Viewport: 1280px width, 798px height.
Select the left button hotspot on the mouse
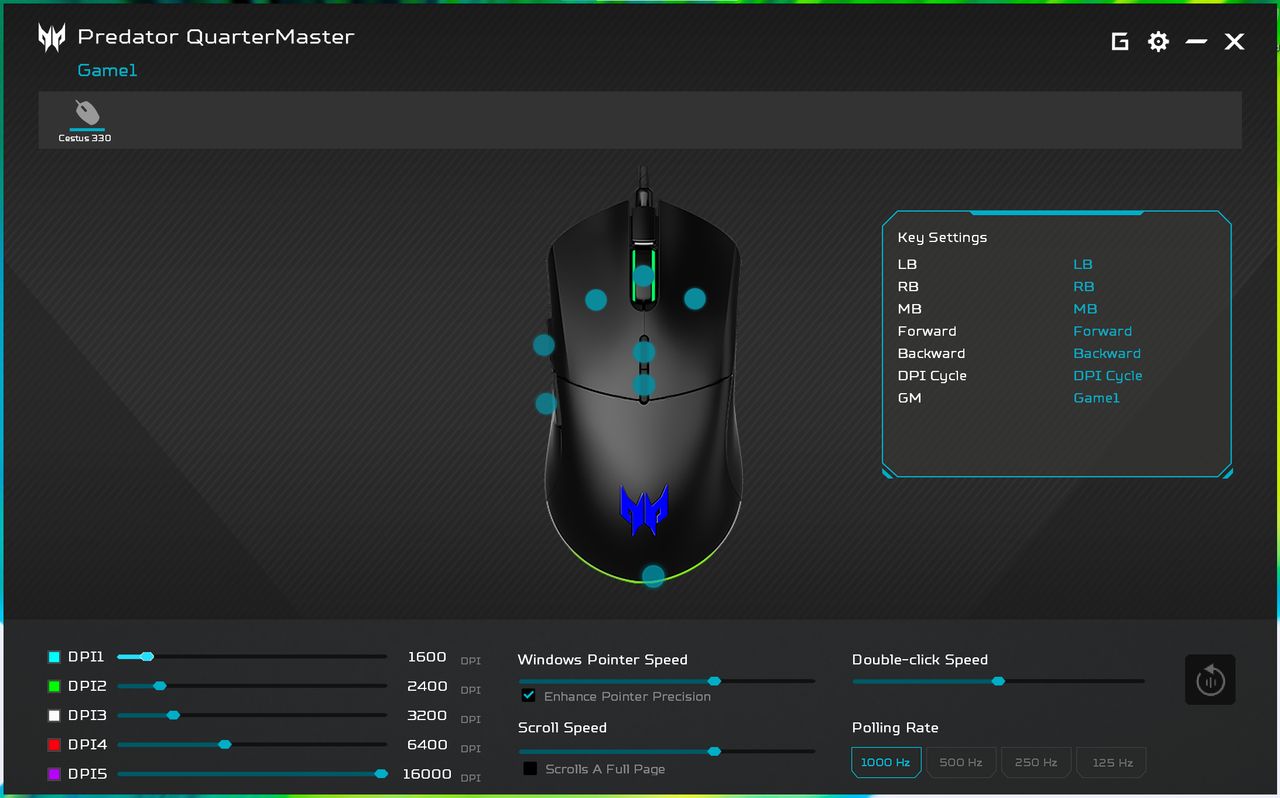(596, 299)
